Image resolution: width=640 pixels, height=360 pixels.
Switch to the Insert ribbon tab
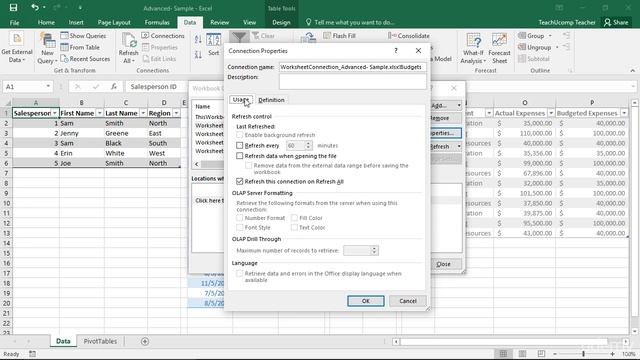point(76,22)
